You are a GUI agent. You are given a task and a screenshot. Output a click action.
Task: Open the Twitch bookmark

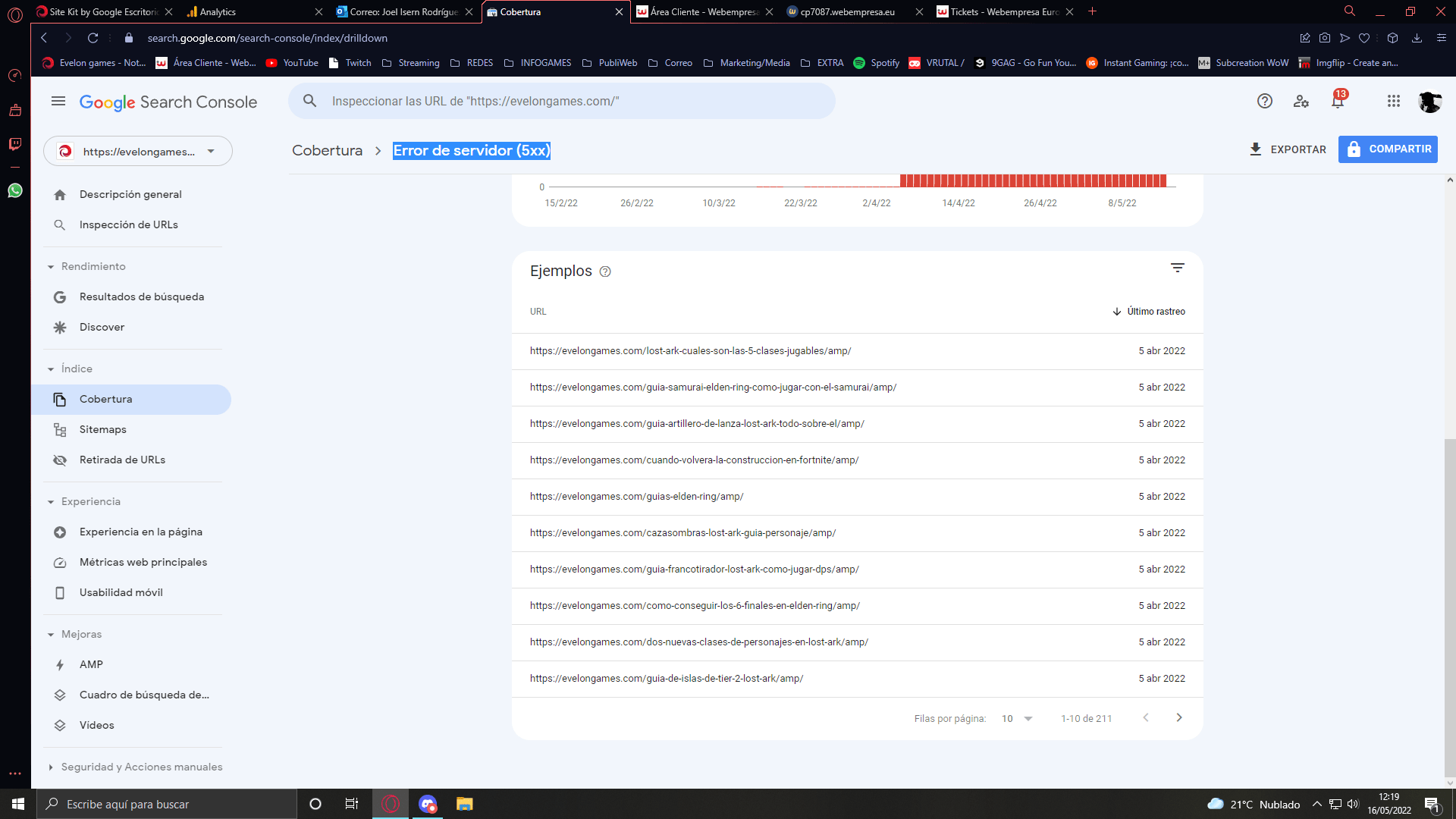350,63
